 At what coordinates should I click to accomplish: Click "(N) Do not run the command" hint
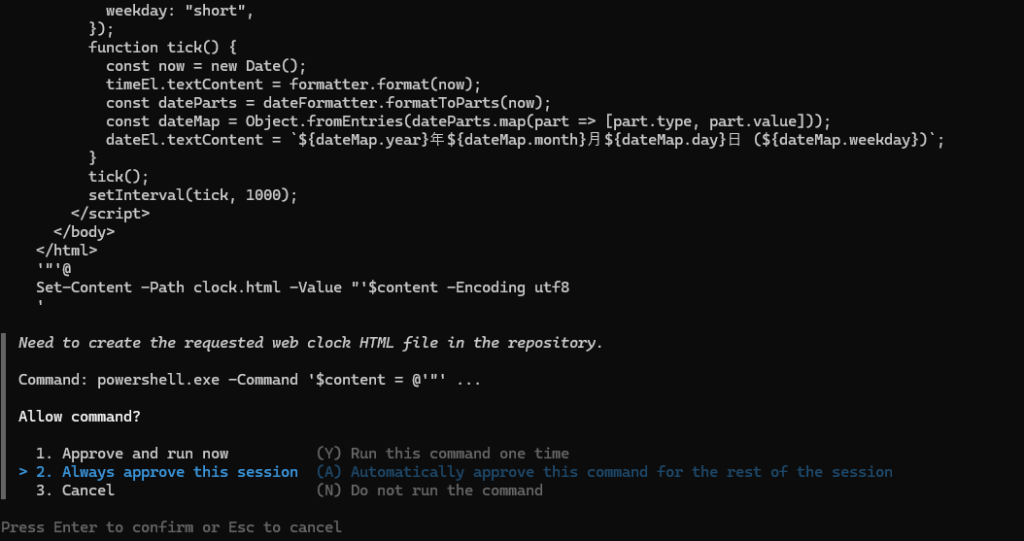tap(429, 490)
